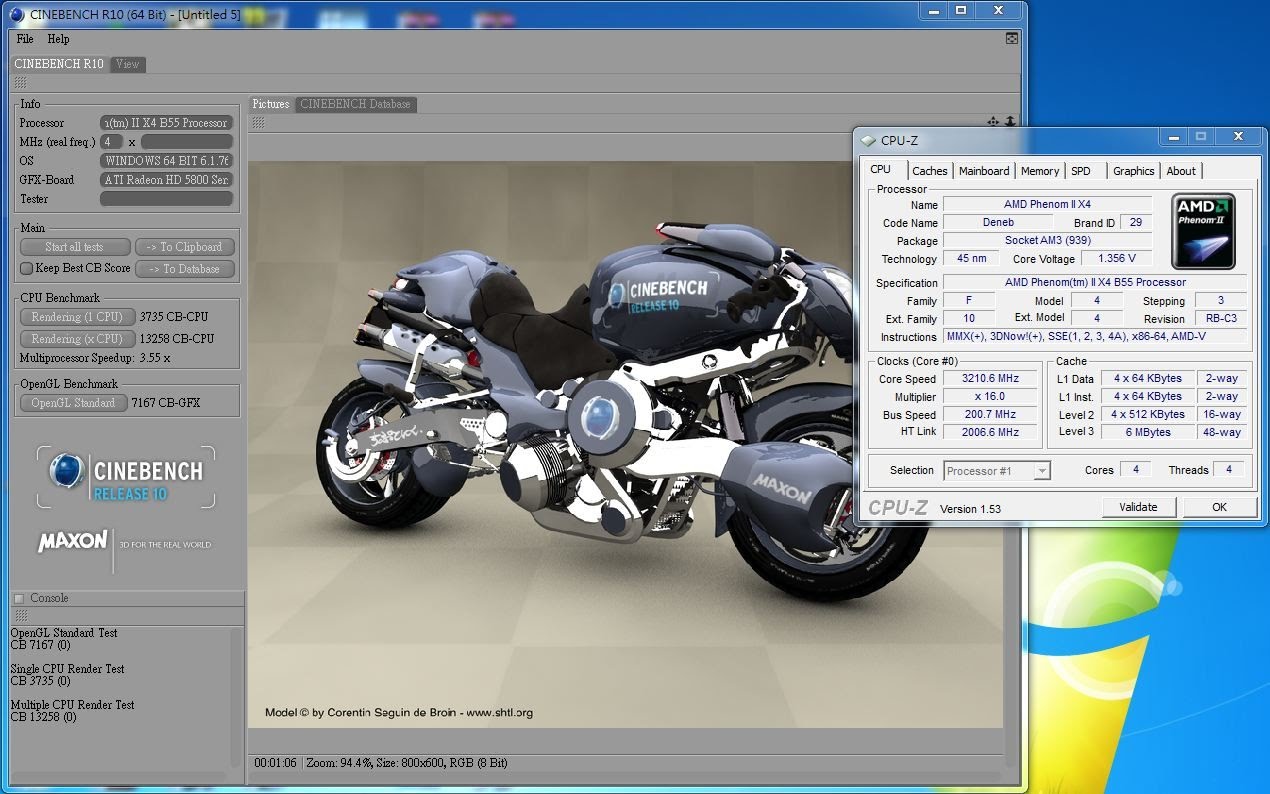Select the CINEBENCH R10 tab
The width and height of the screenshot is (1270, 794).
[59, 64]
